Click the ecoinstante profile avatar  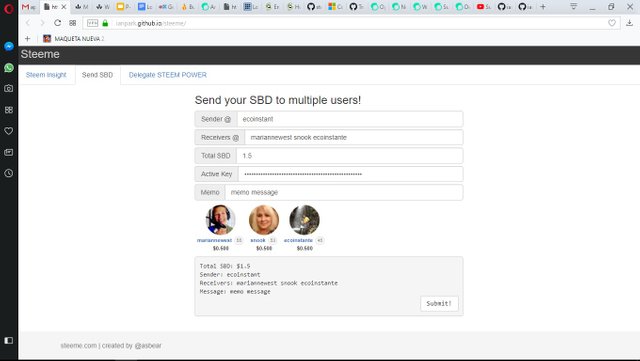click(304, 220)
